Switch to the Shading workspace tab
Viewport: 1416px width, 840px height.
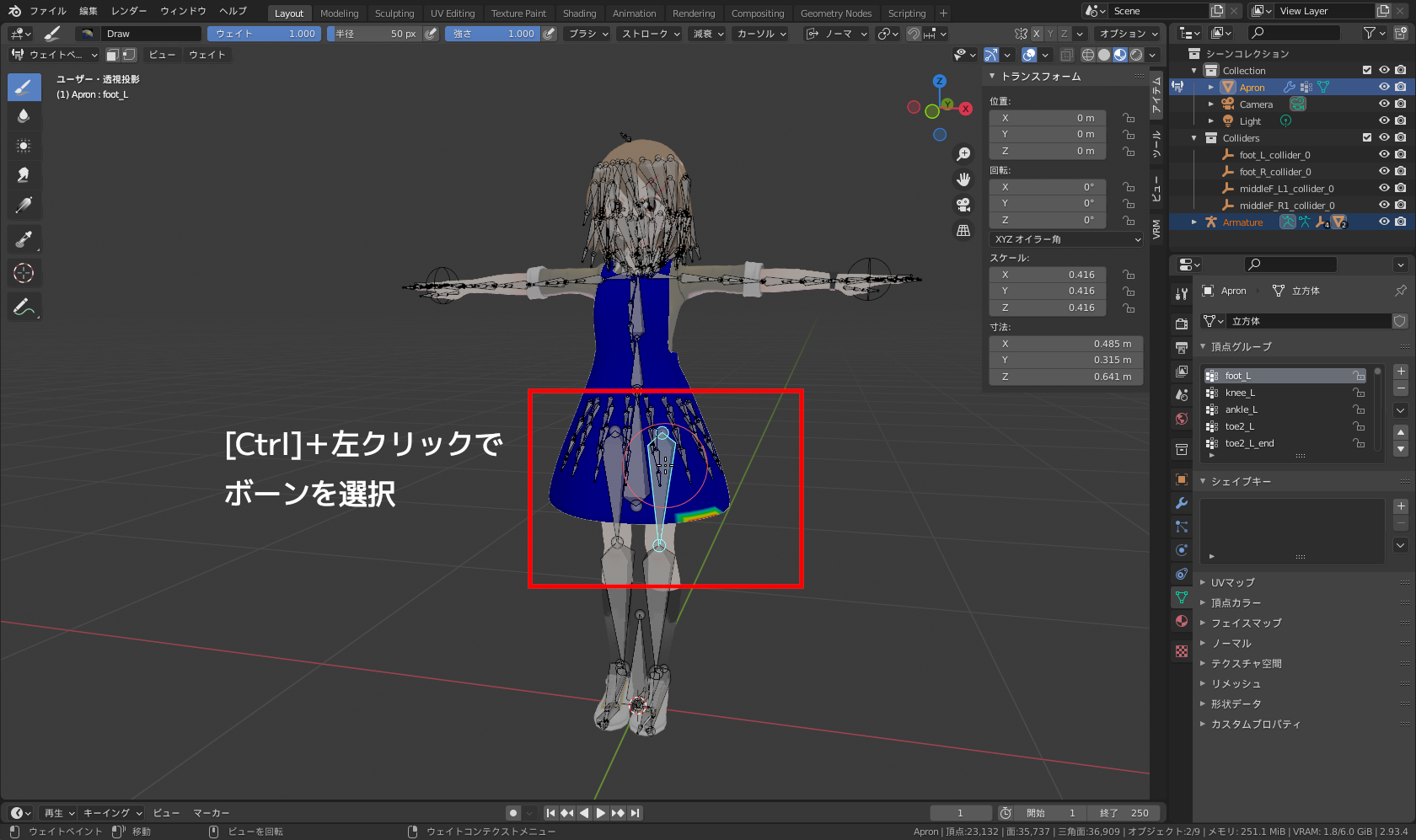click(580, 13)
